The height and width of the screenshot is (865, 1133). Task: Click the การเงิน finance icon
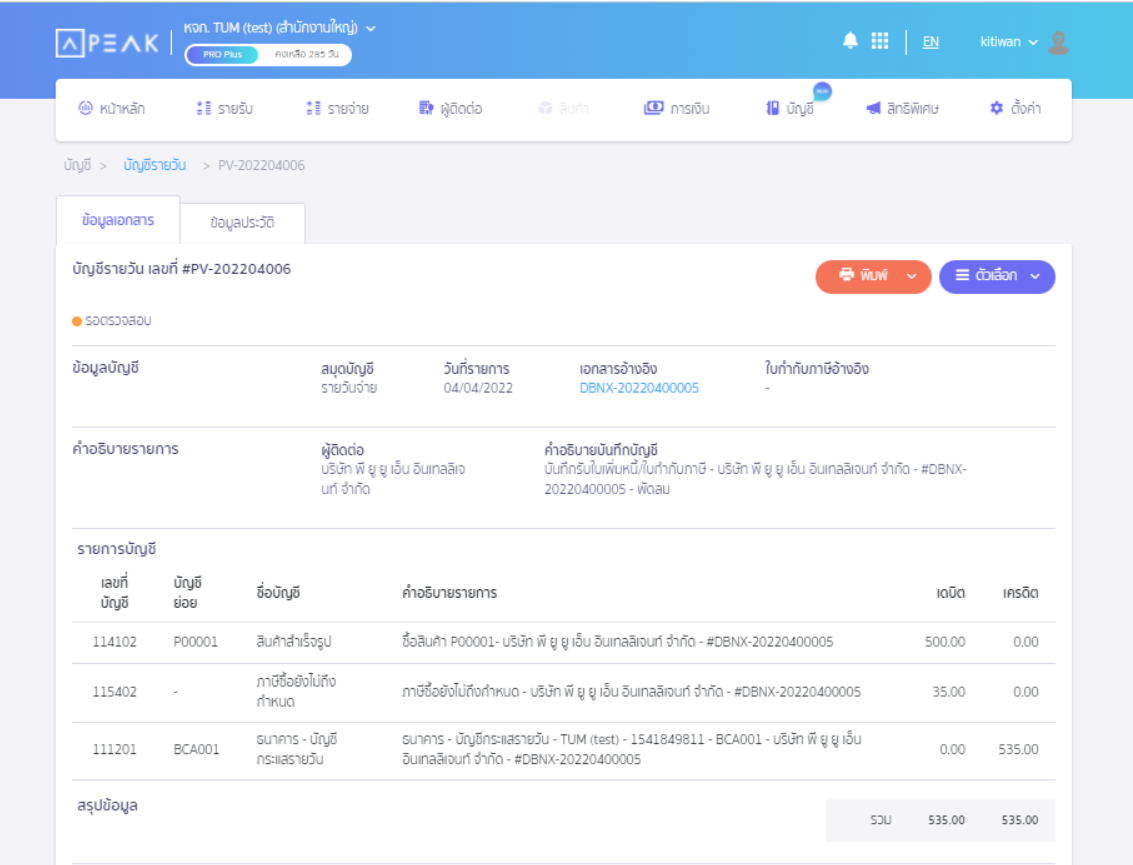point(653,108)
